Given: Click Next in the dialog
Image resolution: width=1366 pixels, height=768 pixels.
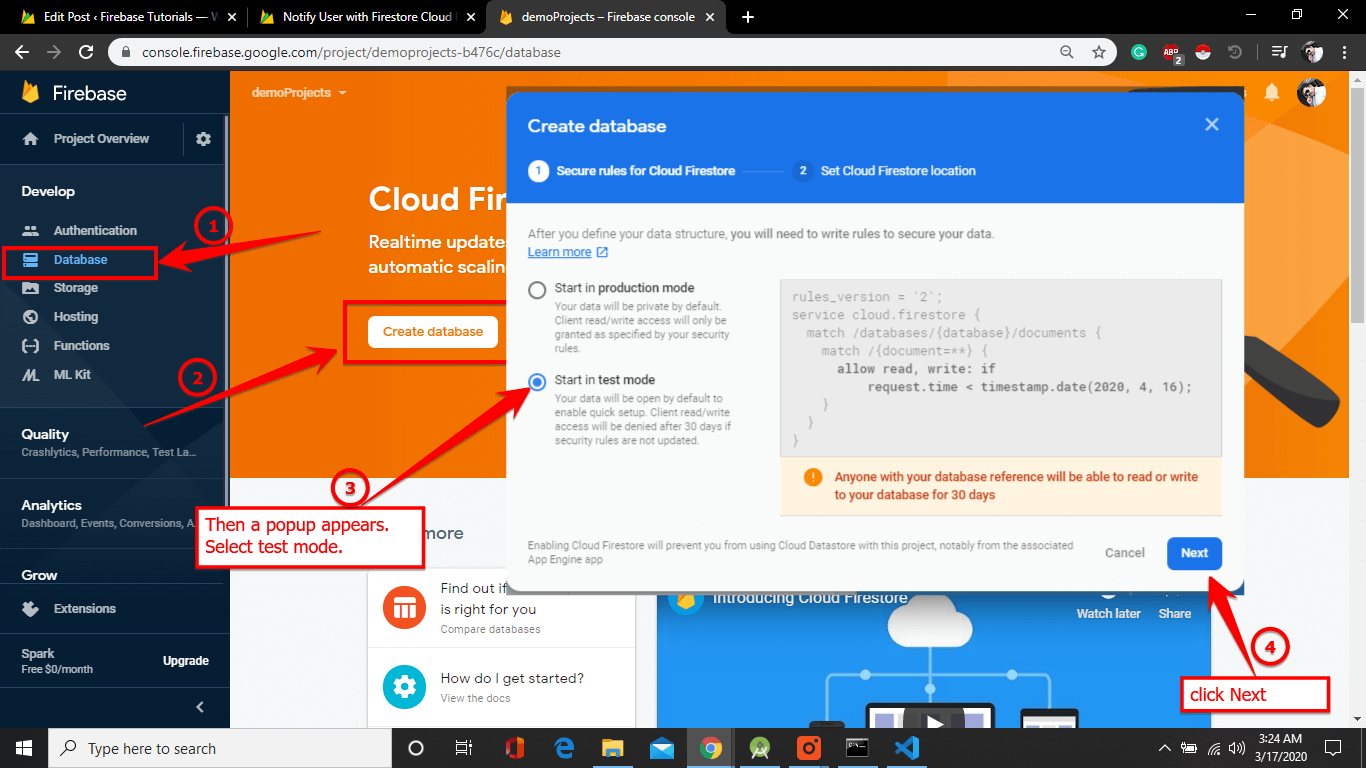Looking at the screenshot, I should [x=1194, y=553].
